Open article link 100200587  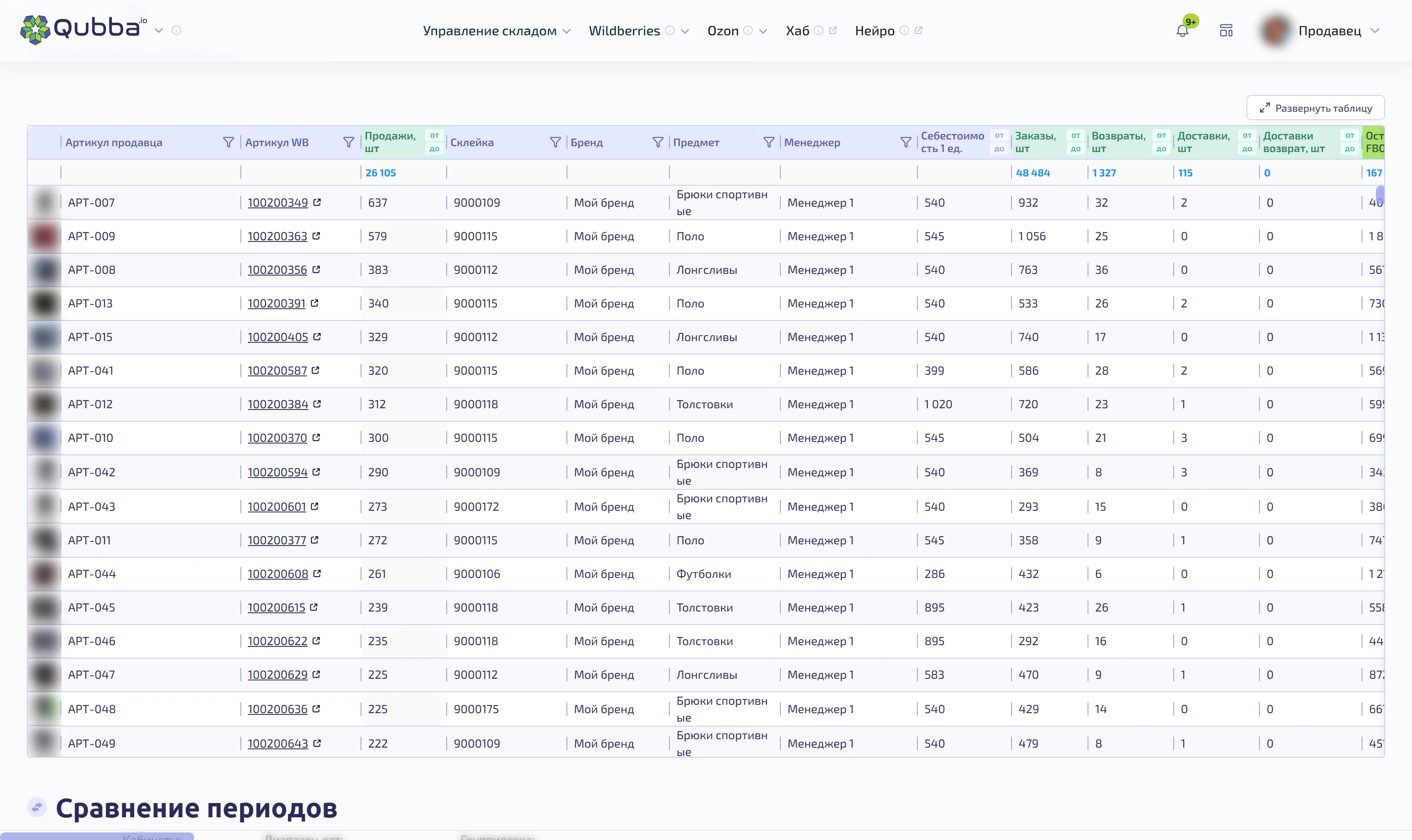point(277,371)
